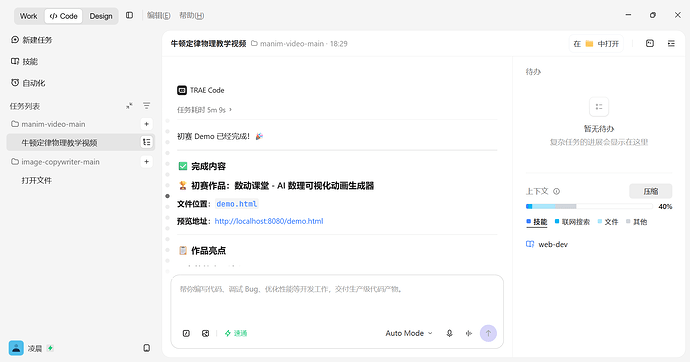Switch to the Design tab

(x=101, y=16)
